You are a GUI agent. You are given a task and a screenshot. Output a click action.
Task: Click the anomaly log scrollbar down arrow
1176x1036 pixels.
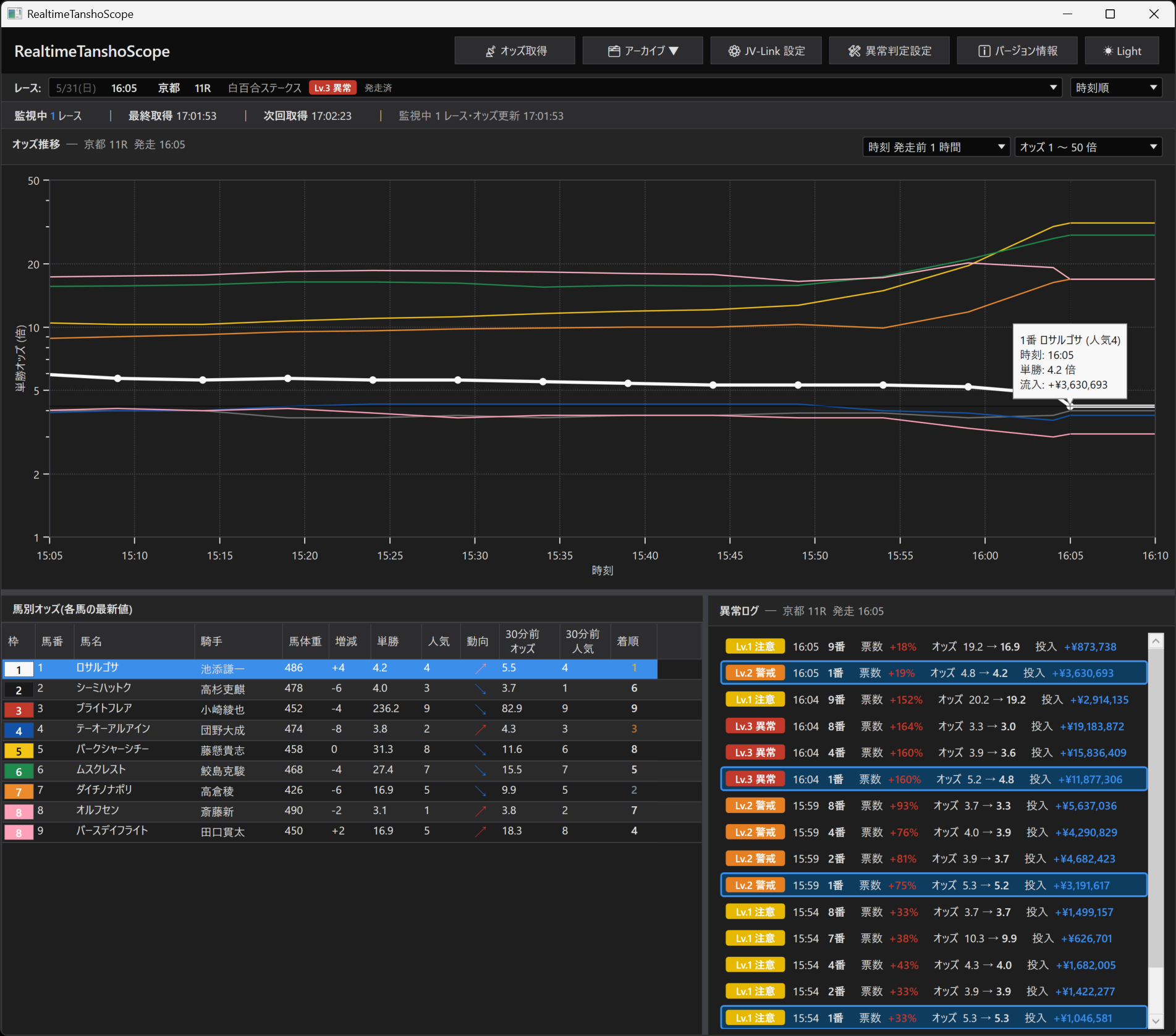tap(1156, 1021)
